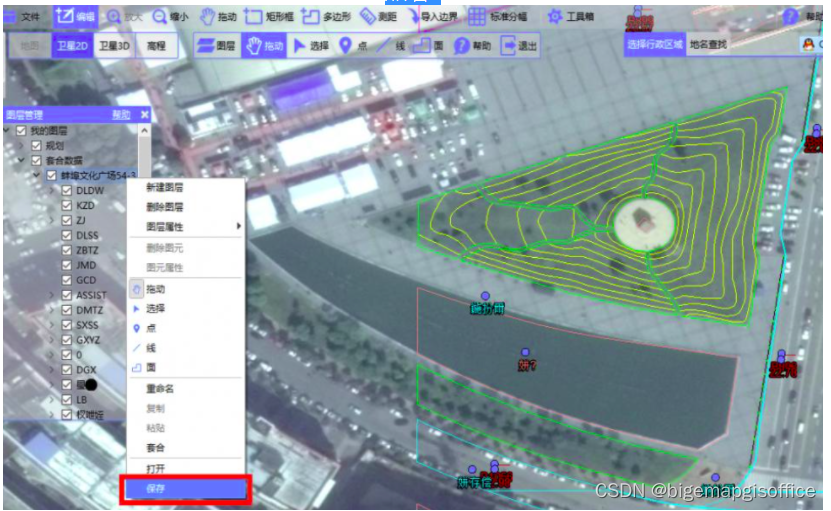Expand the ZJ layer node
Image resolution: width=831 pixels, height=511 pixels.
pos(52,220)
